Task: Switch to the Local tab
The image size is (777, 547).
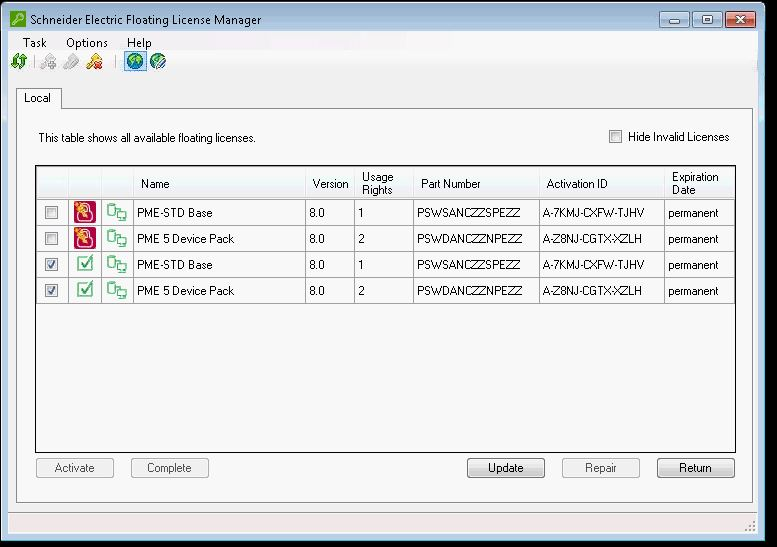Action: pyautogui.click(x=38, y=98)
